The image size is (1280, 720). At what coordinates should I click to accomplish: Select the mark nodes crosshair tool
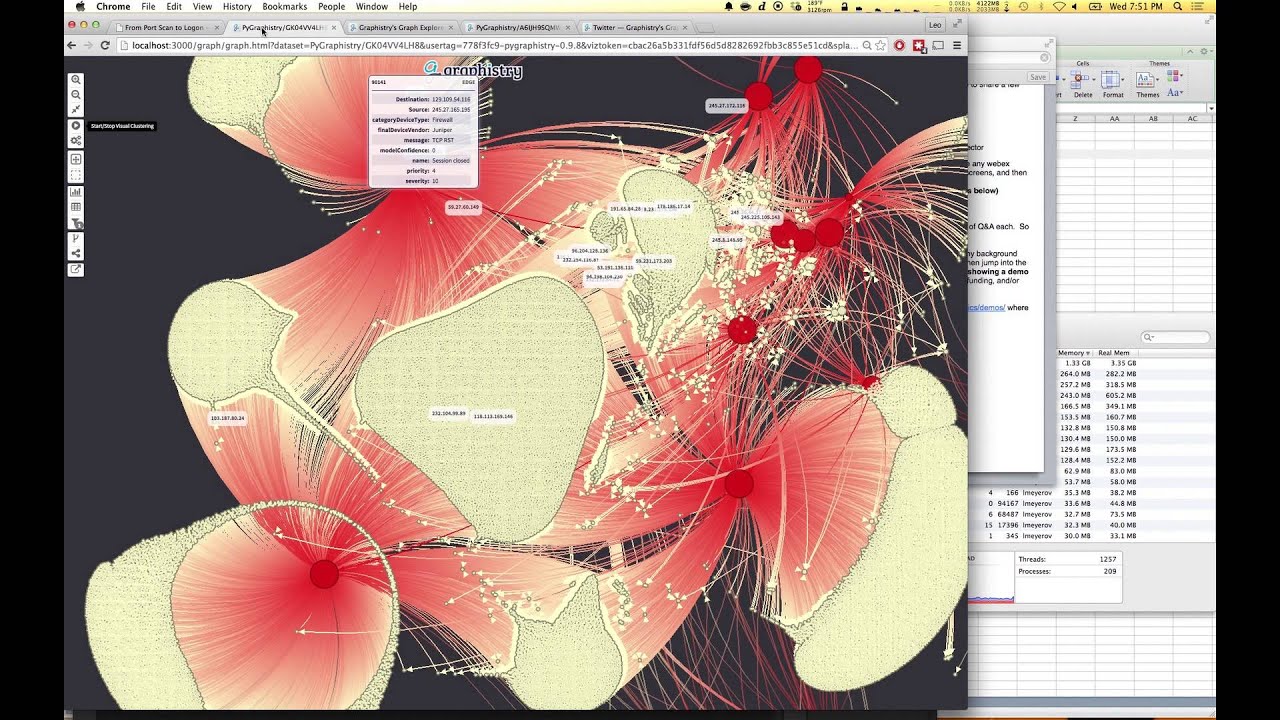75,159
